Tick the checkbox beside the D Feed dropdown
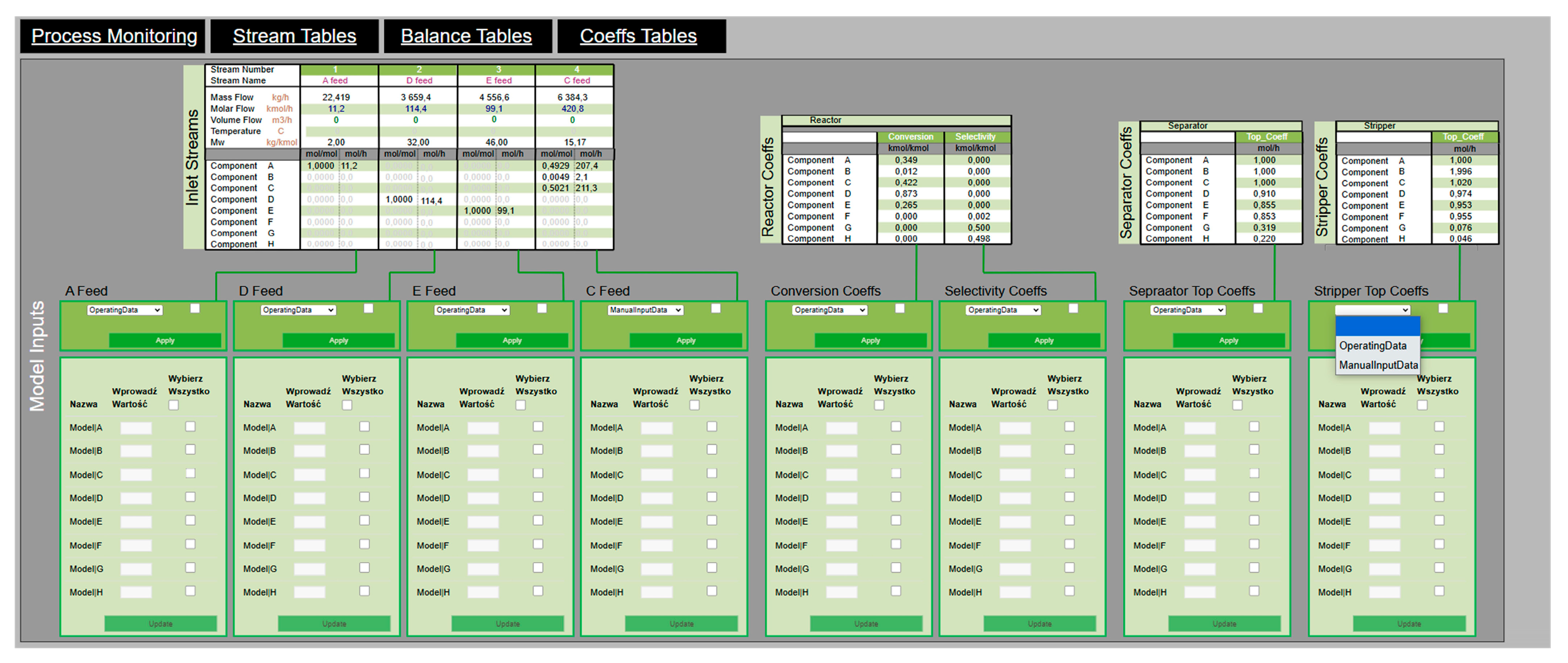Viewport: 1568px width, 663px height. tap(368, 308)
